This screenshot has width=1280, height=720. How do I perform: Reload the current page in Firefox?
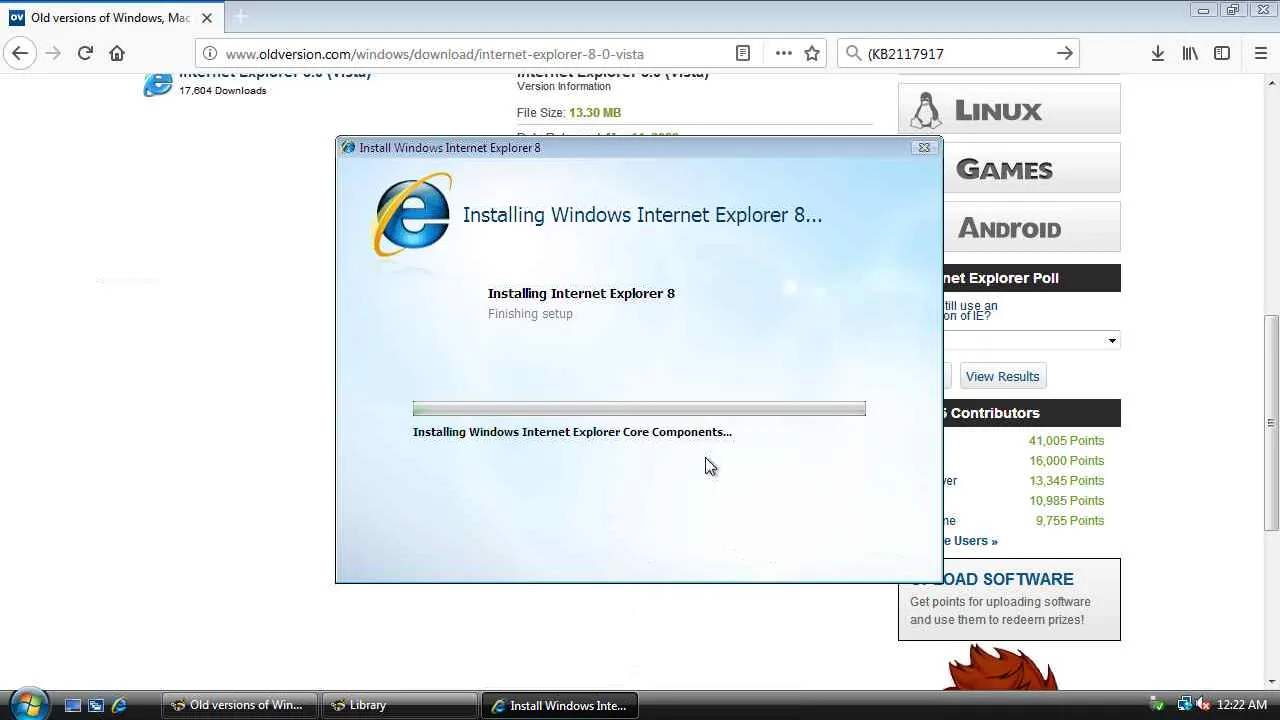(85, 53)
